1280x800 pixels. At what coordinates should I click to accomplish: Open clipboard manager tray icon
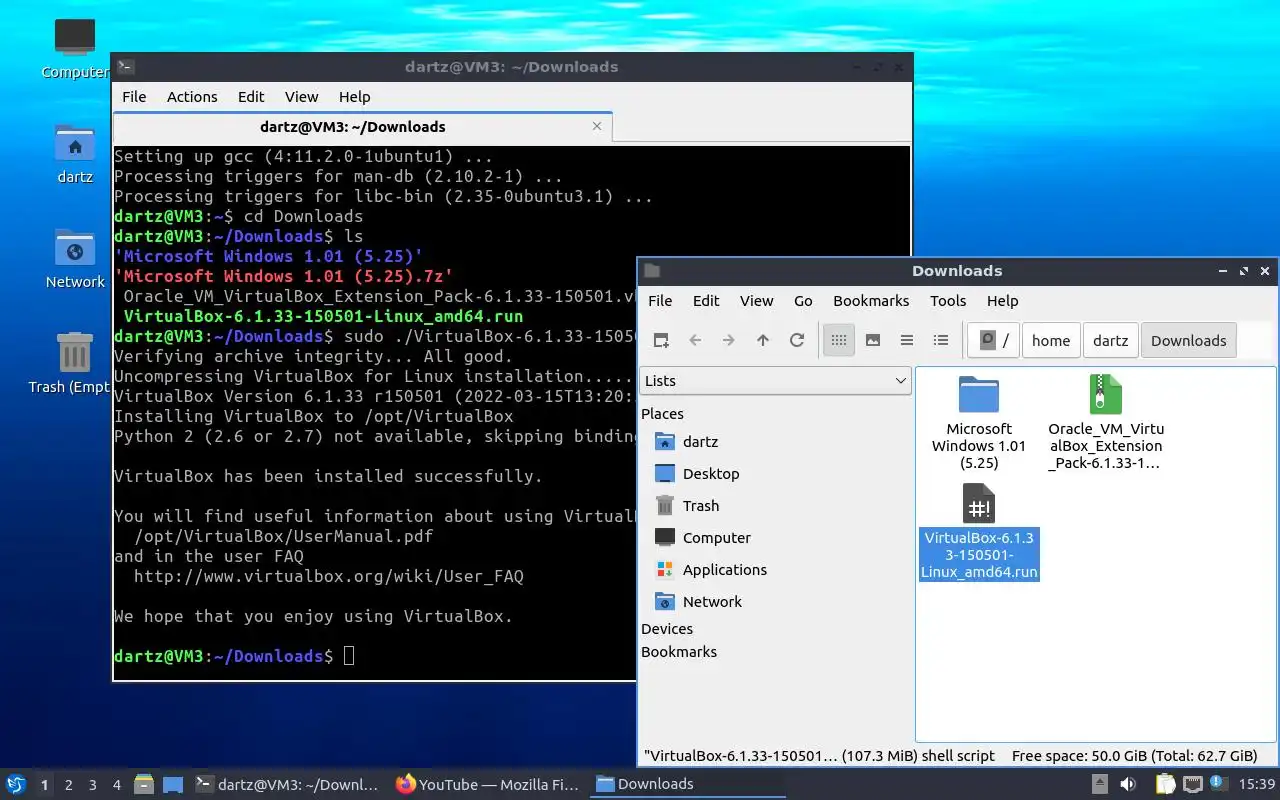[1166, 784]
